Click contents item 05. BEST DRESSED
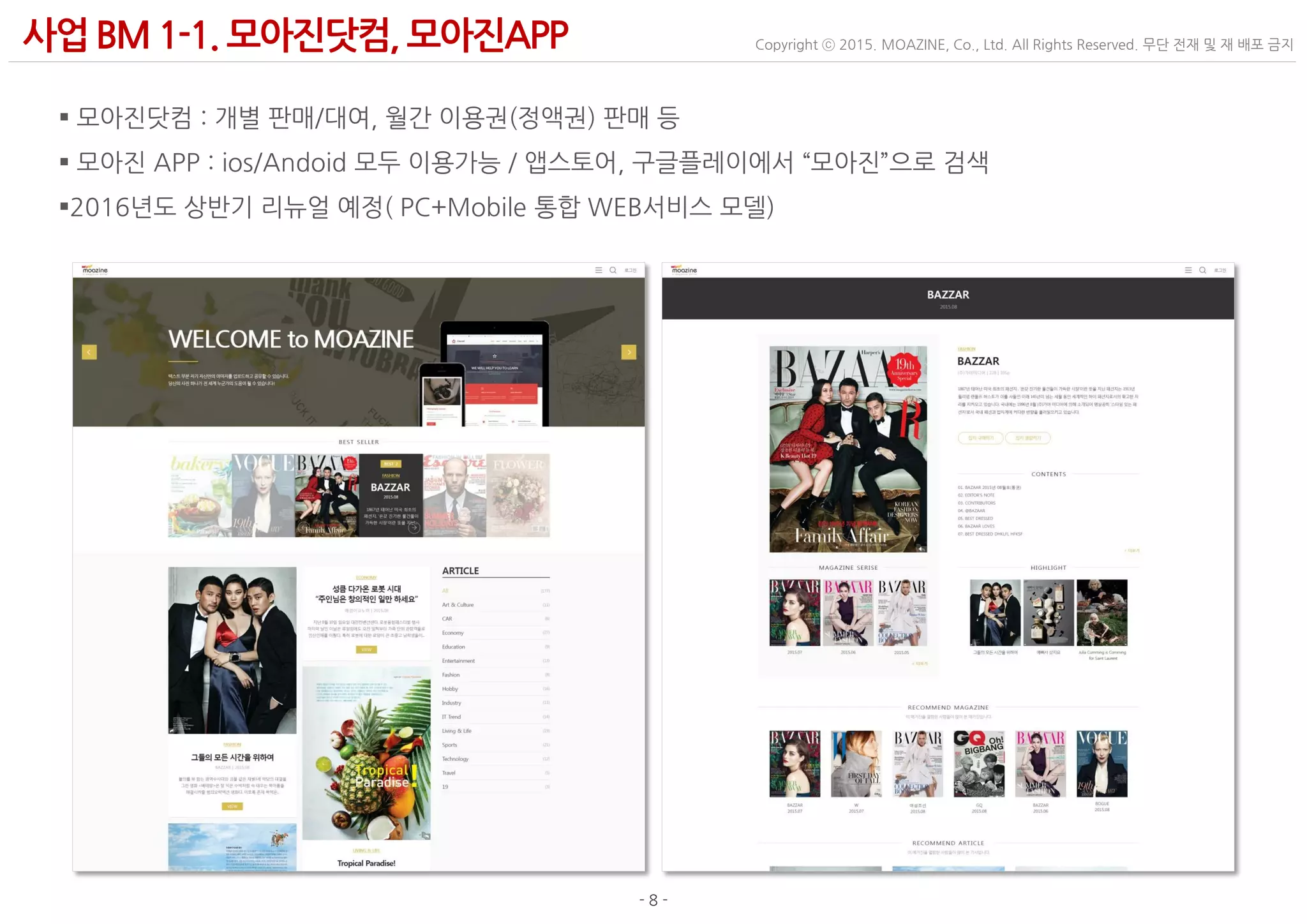The height and width of the screenshot is (924, 1307). point(975,519)
